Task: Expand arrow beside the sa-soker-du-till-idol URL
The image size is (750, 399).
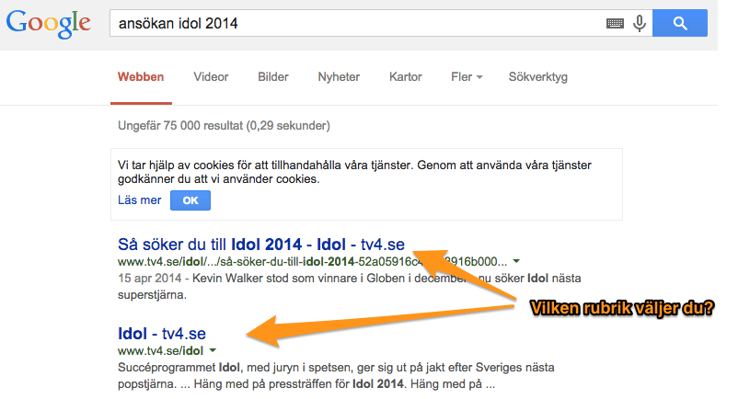Action: click(517, 261)
